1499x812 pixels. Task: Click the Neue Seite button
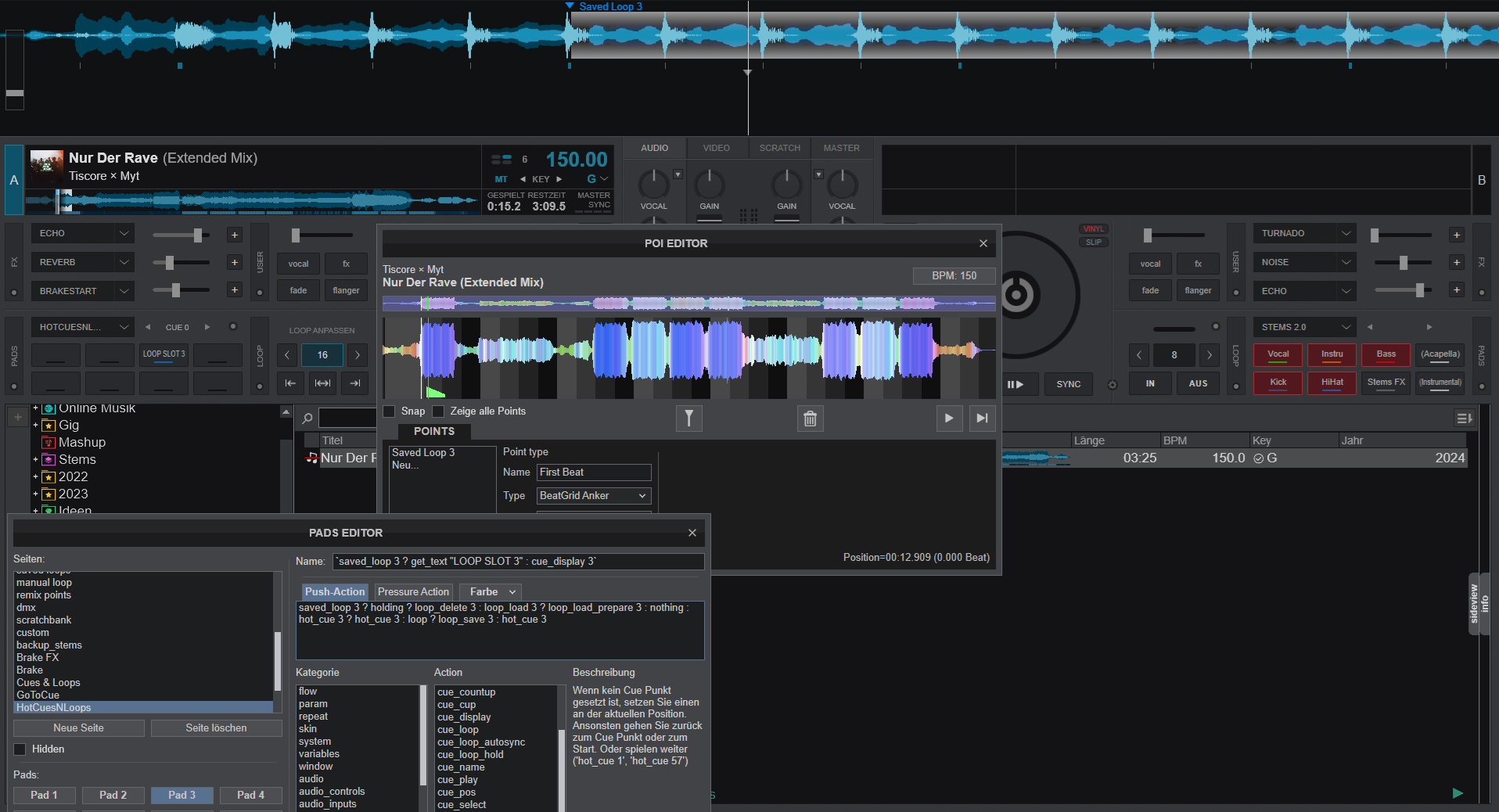click(78, 728)
